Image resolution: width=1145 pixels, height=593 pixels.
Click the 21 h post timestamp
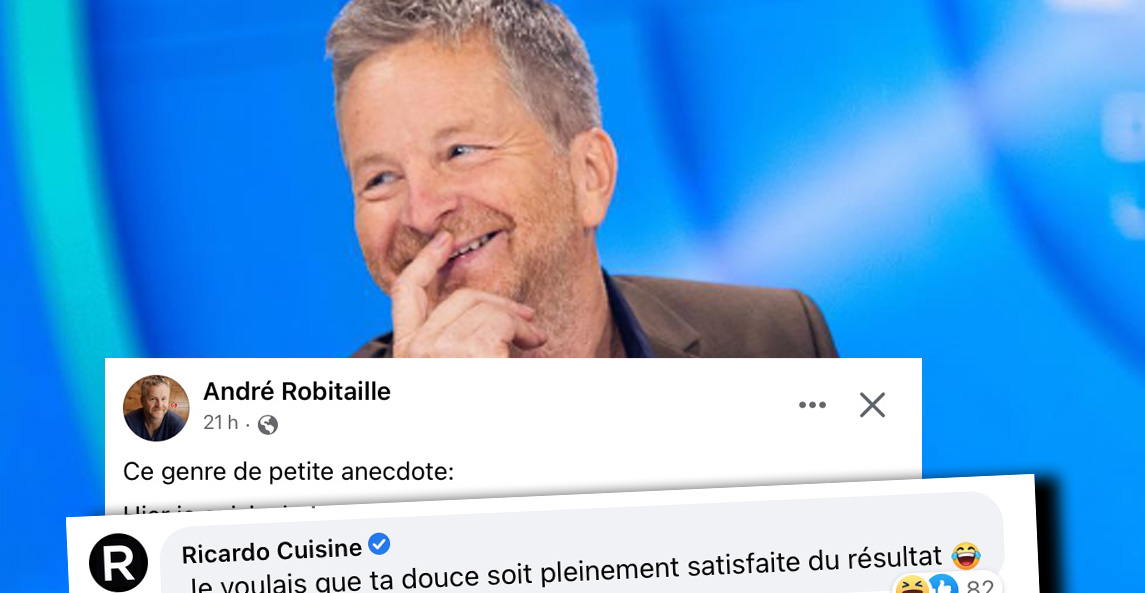click(221, 423)
